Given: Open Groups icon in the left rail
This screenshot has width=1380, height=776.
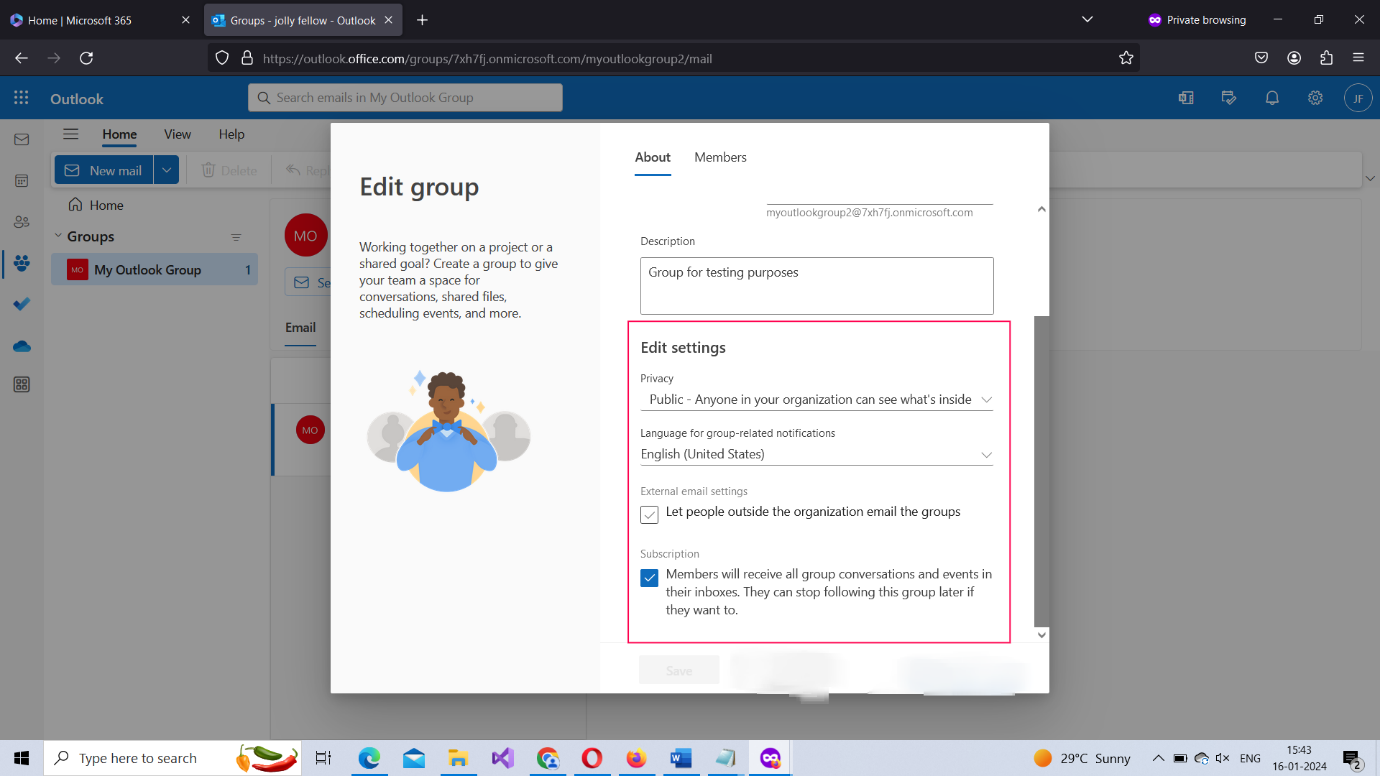Looking at the screenshot, I should [x=21, y=263].
